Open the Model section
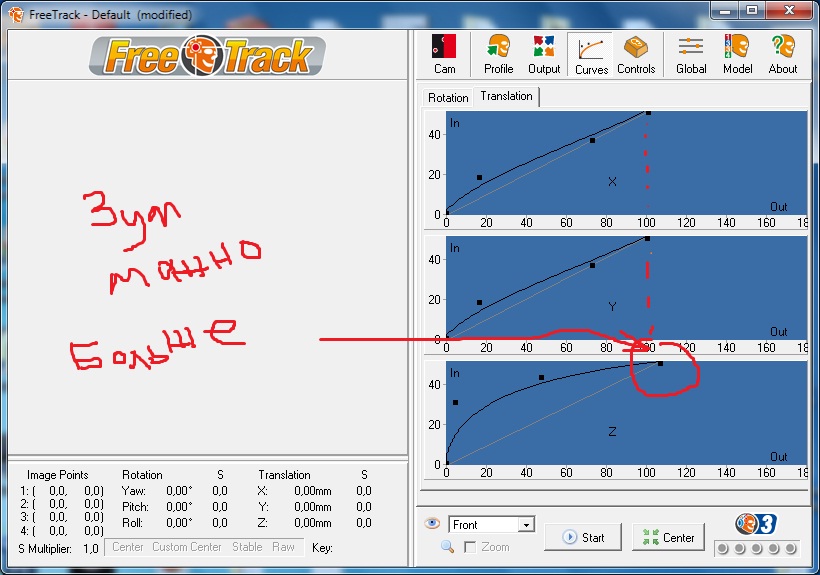 click(737, 54)
